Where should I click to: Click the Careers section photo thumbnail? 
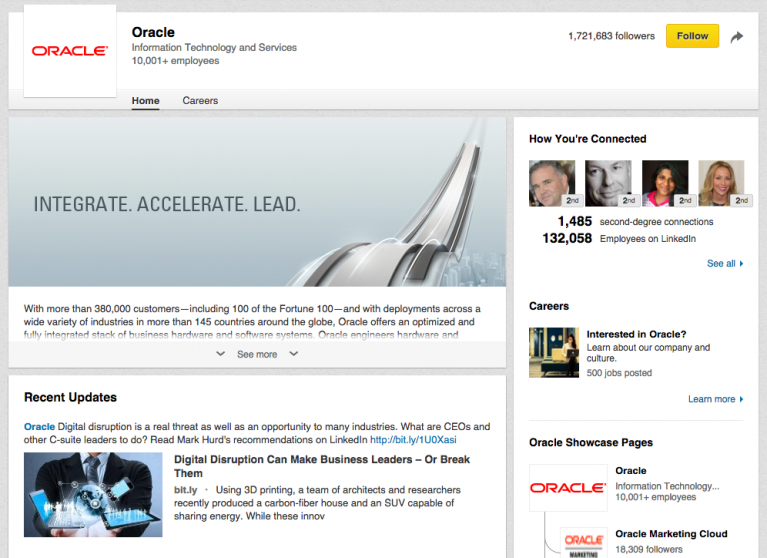[554, 353]
